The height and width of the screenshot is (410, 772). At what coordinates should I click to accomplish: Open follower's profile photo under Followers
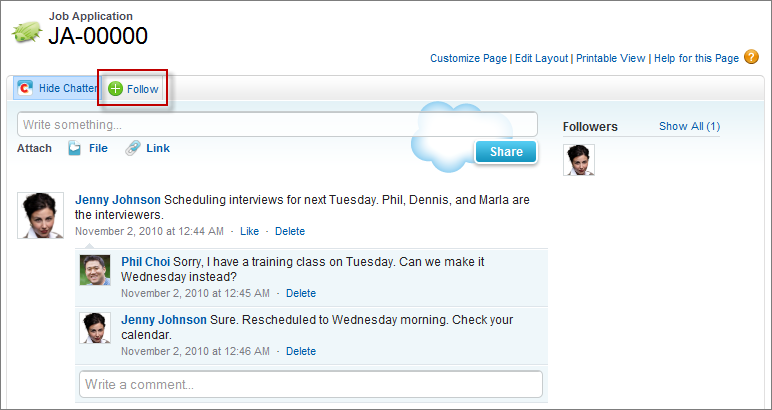pos(579,160)
